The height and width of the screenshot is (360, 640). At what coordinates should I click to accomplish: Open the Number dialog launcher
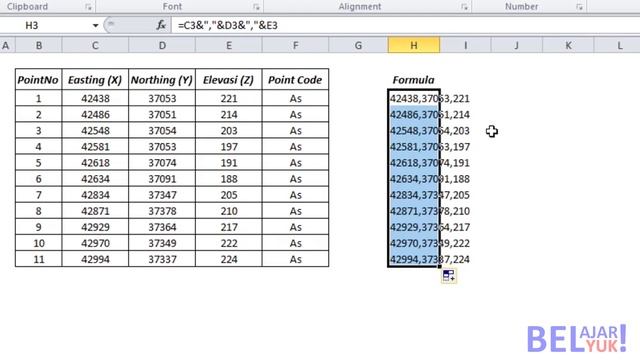pyautogui.click(x=579, y=7)
